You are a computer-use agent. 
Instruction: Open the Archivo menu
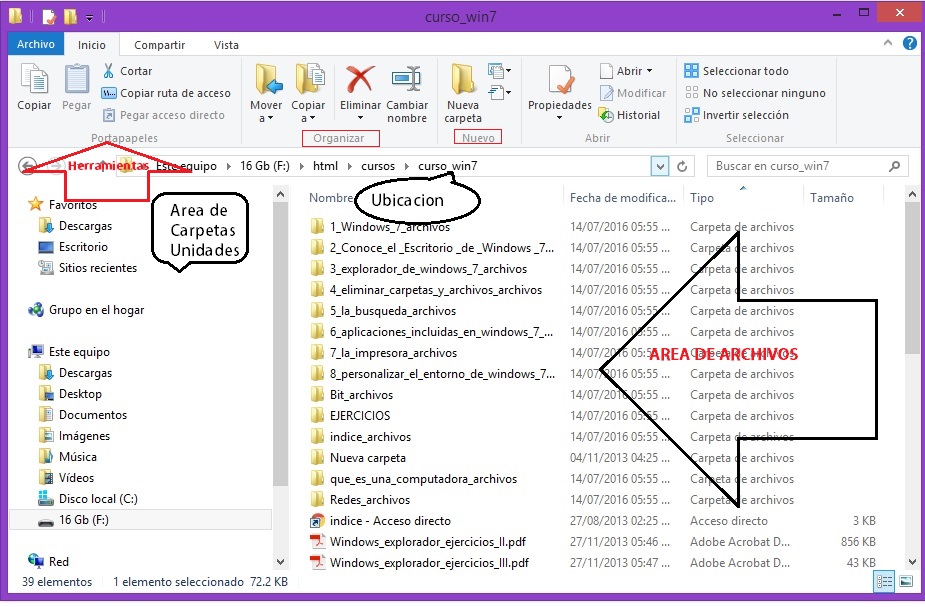[36, 45]
